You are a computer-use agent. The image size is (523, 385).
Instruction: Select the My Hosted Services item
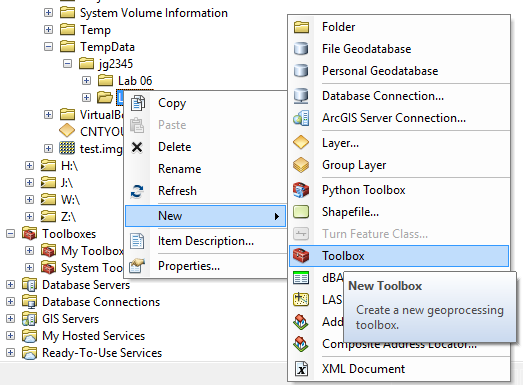click(93, 336)
